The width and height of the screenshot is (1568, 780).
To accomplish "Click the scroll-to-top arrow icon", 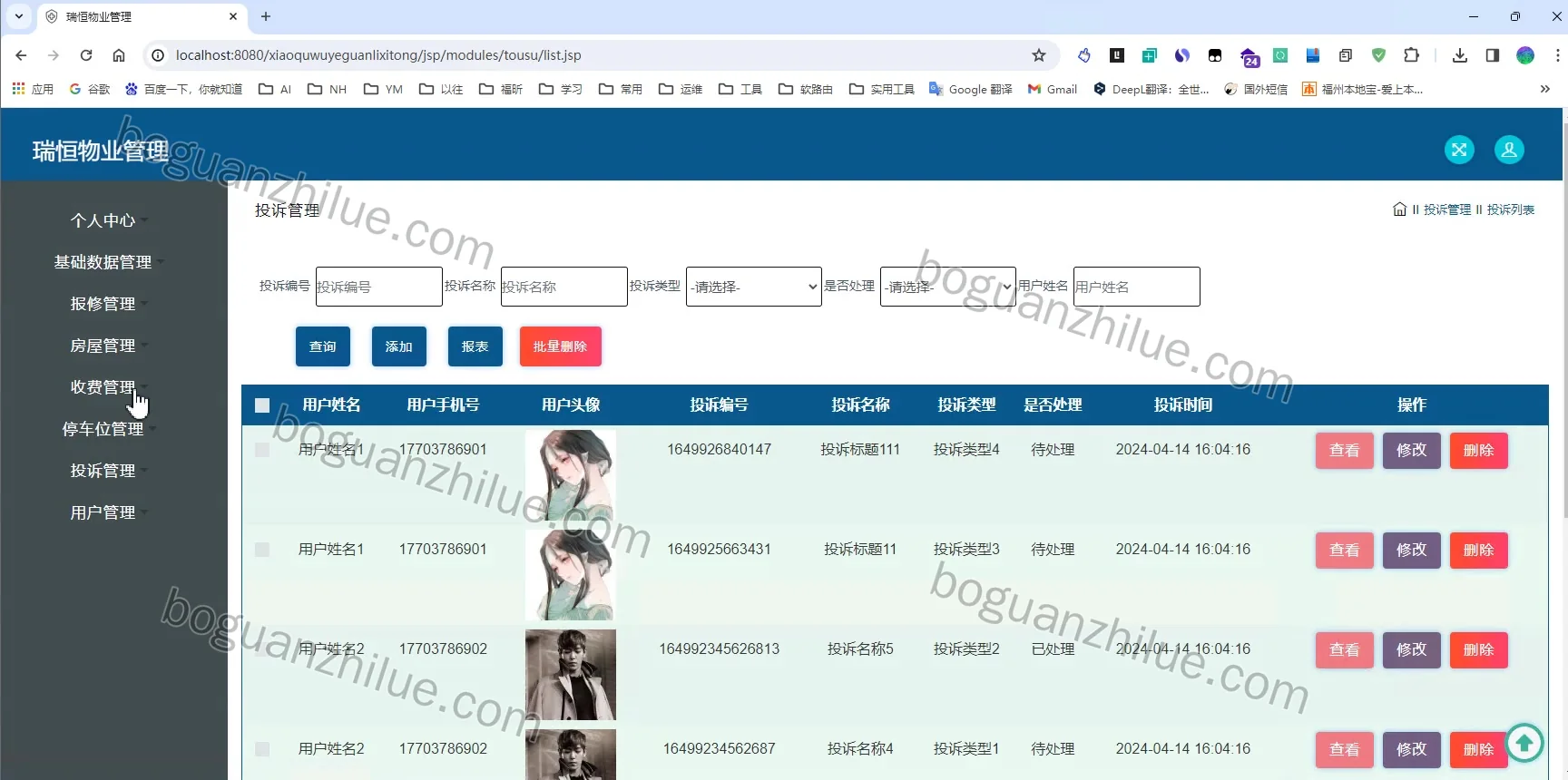I will (x=1524, y=744).
